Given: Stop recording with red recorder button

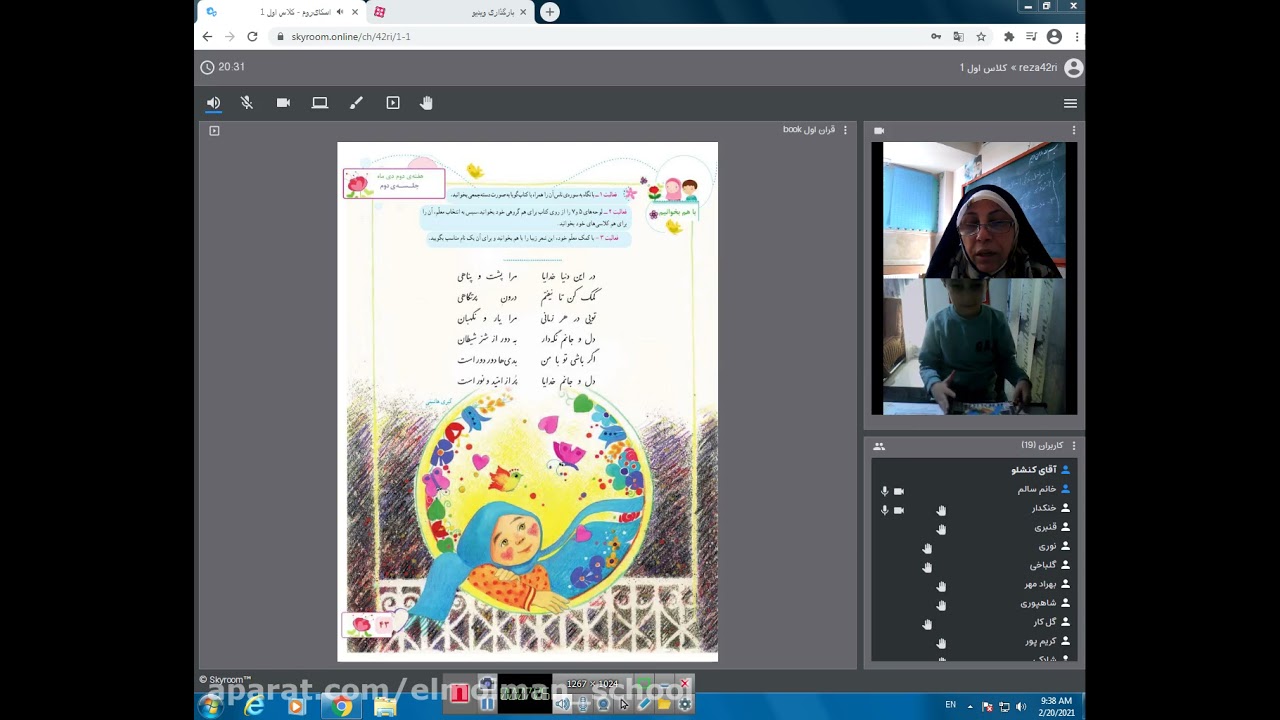Looking at the screenshot, I should click(459, 692).
